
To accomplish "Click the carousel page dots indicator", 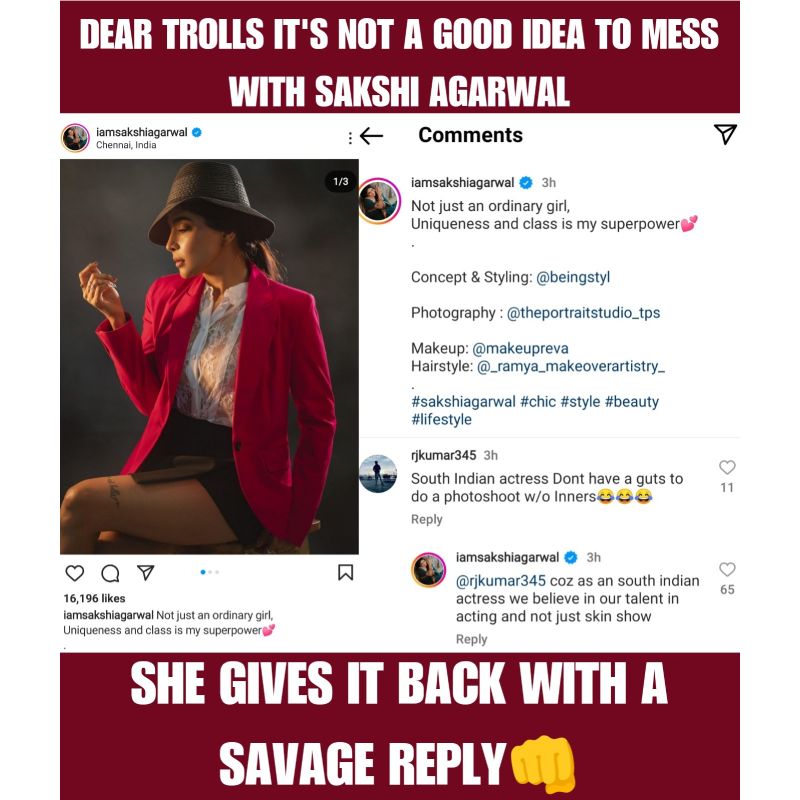I will click(x=210, y=573).
